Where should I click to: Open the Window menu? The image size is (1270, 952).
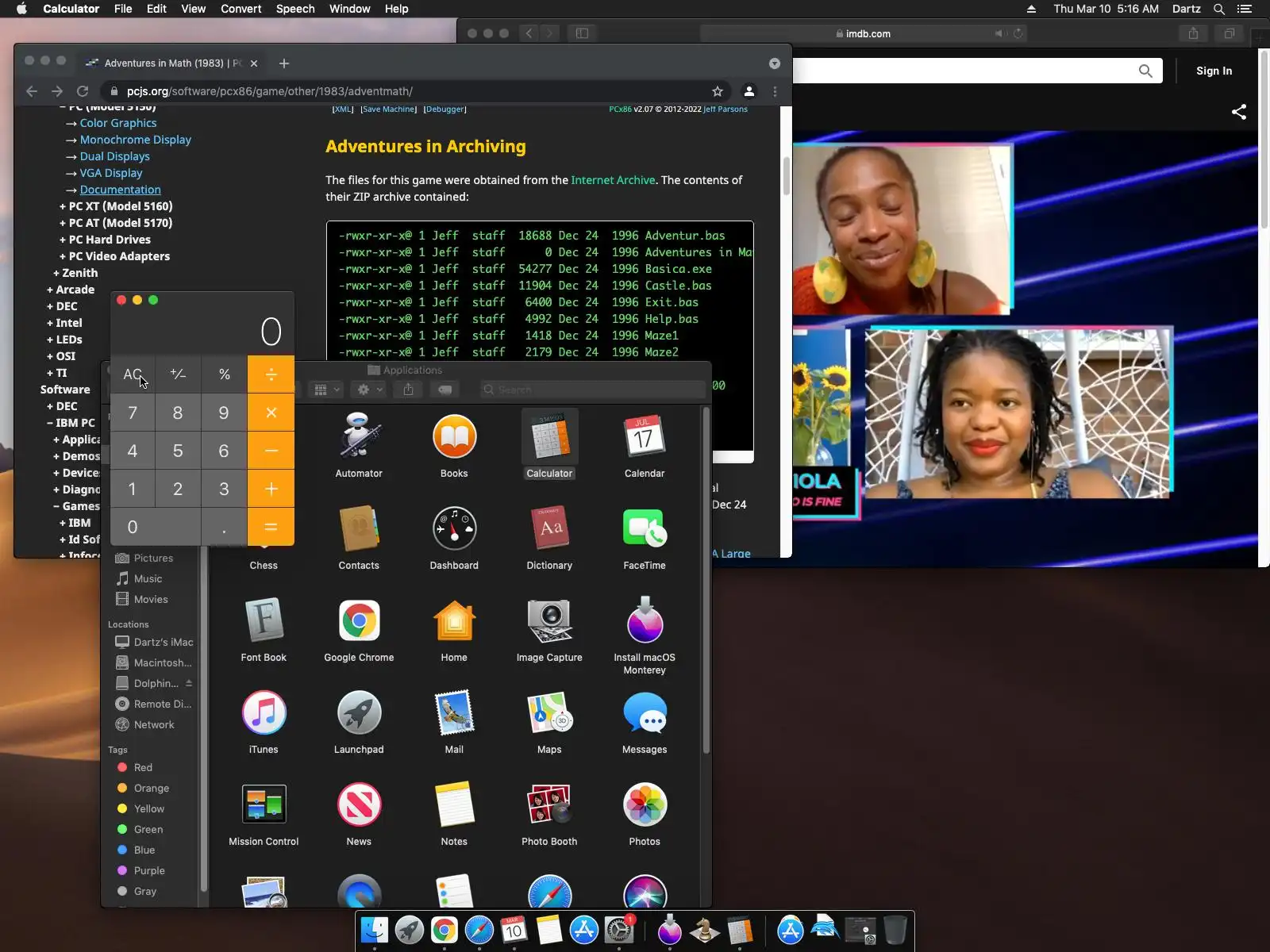click(350, 9)
